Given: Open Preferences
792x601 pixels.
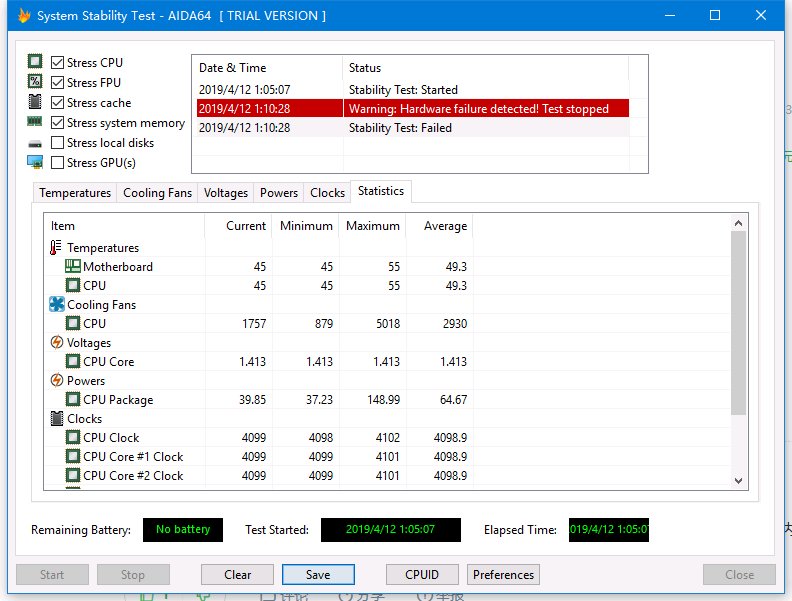Looking at the screenshot, I should [504, 575].
